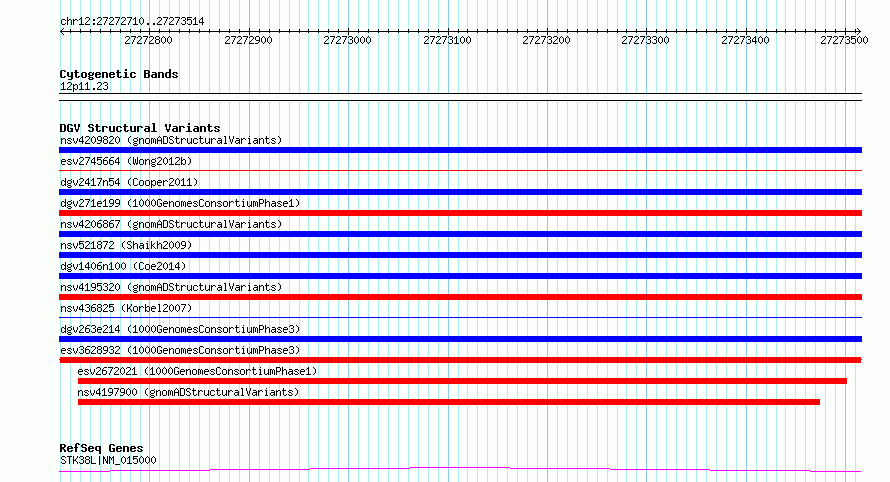Click the red bar below esv3628932
The width and height of the screenshot is (890, 482).
point(460,360)
